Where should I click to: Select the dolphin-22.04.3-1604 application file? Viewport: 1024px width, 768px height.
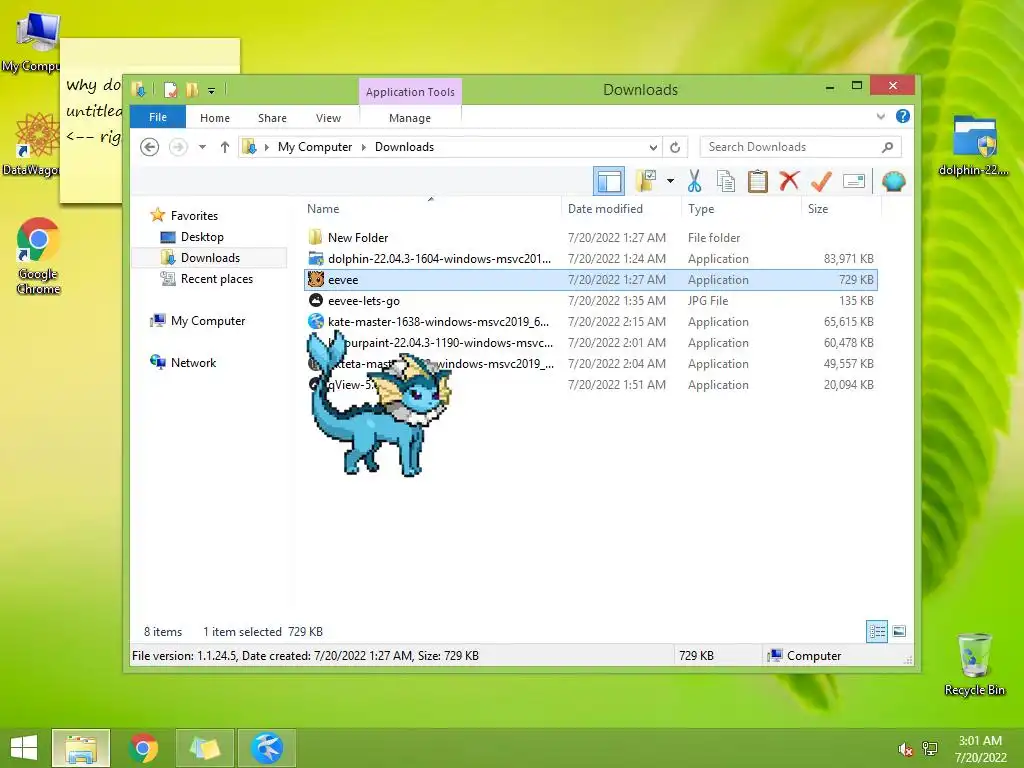pyautogui.click(x=591, y=259)
